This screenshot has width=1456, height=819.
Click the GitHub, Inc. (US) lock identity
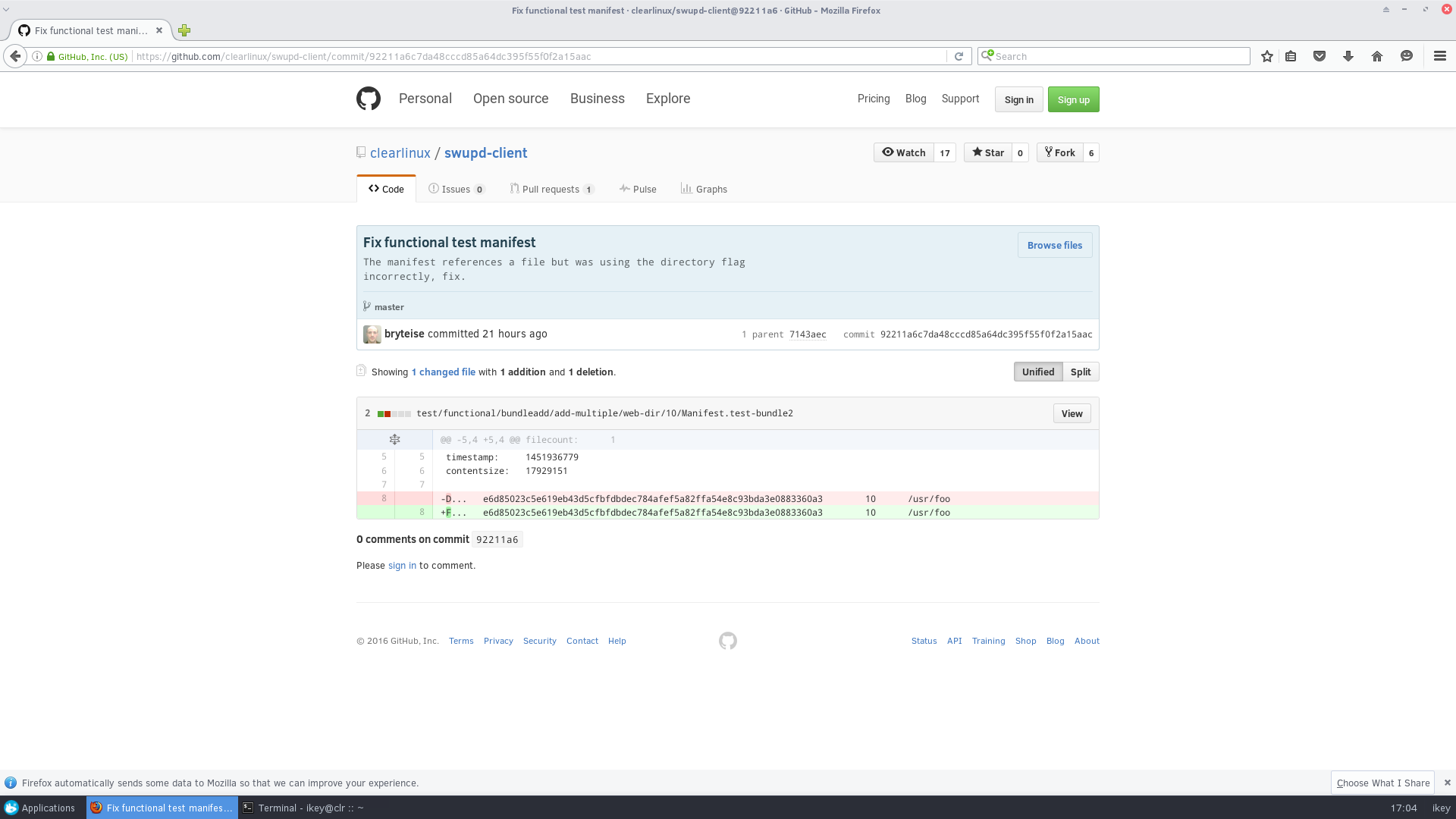(87, 56)
